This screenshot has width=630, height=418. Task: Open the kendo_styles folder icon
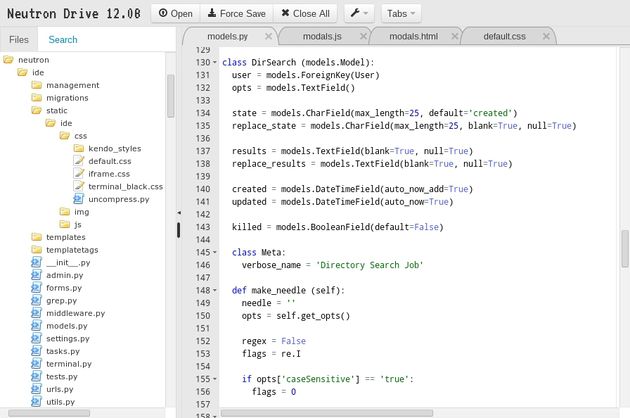tap(79, 149)
